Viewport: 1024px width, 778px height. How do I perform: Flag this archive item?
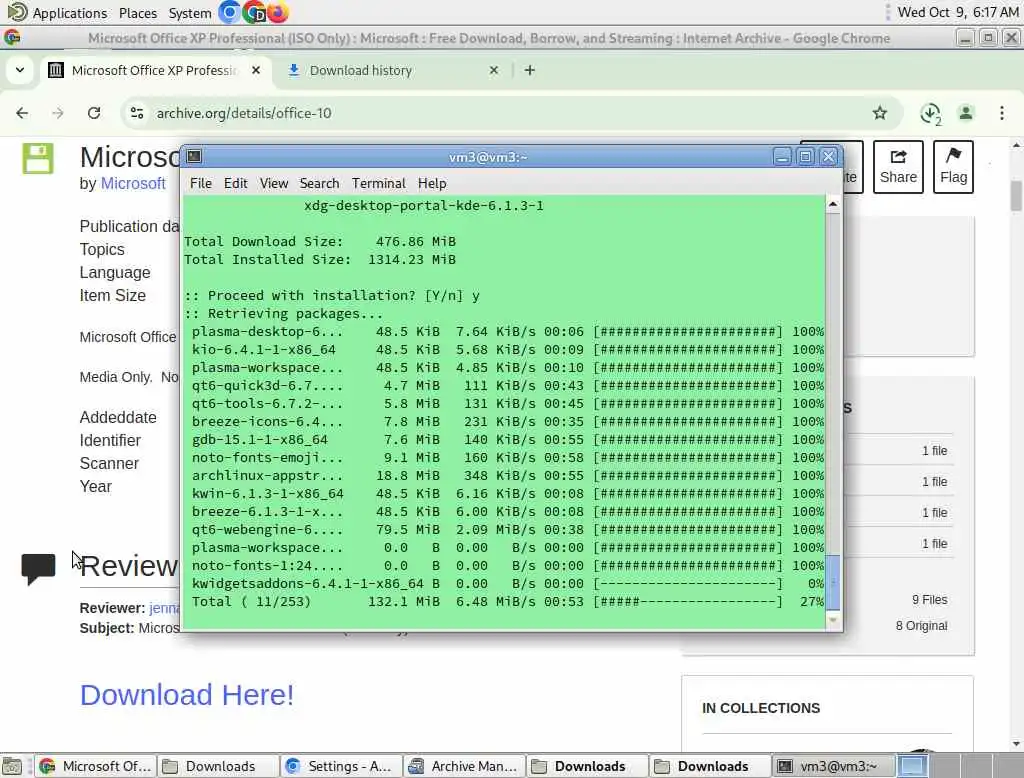(953, 167)
